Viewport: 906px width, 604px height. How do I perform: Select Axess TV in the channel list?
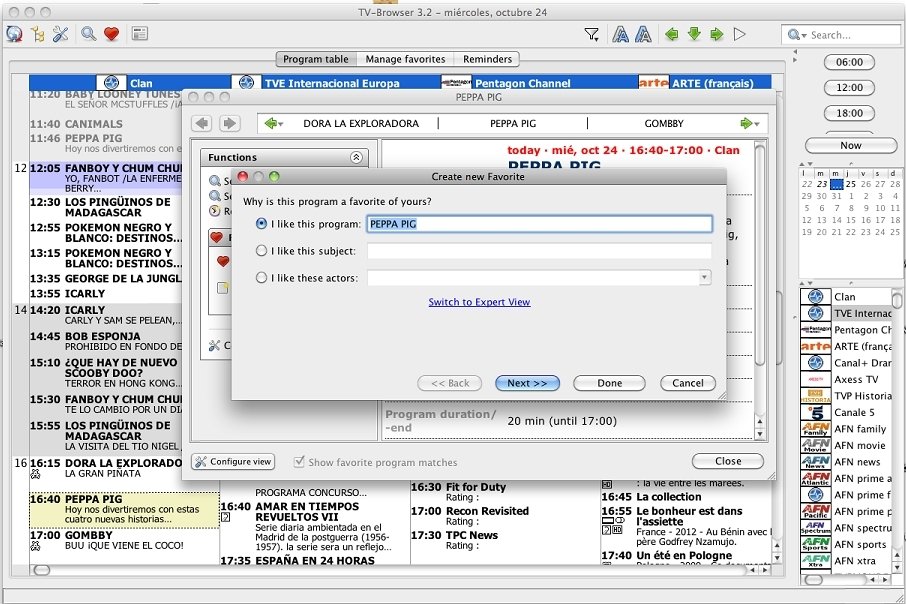click(846, 380)
